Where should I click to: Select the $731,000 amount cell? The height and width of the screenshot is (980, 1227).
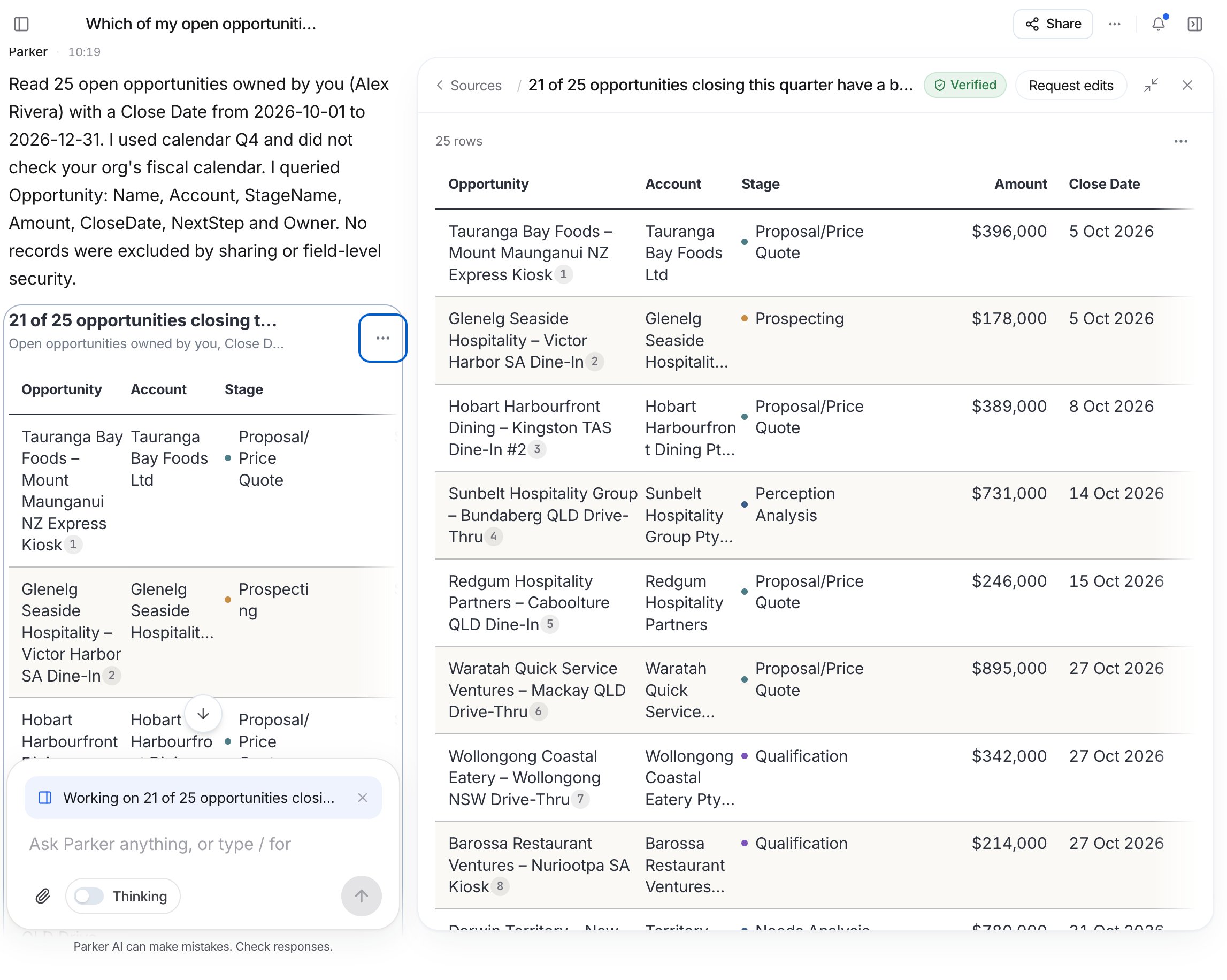pyautogui.click(x=1009, y=494)
